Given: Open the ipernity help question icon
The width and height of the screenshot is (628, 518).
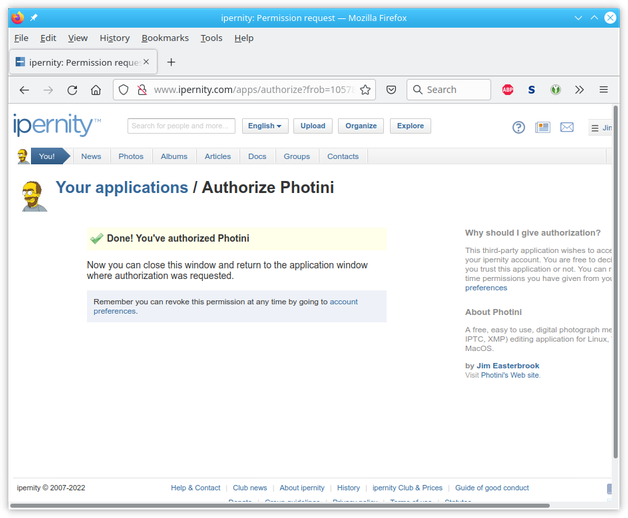Looking at the screenshot, I should point(519,127).
